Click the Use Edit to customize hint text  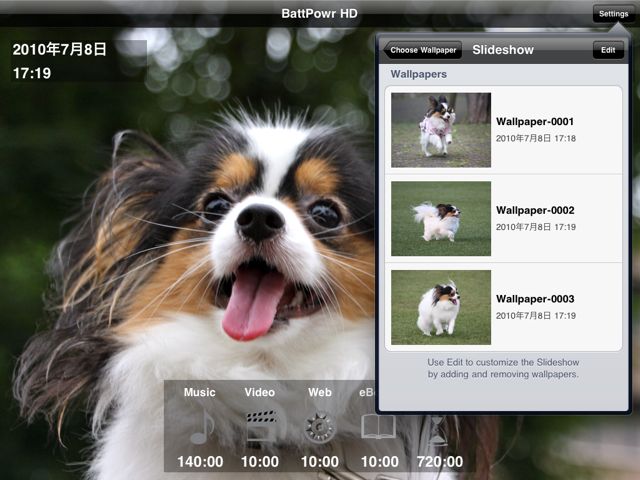point(503,368)
